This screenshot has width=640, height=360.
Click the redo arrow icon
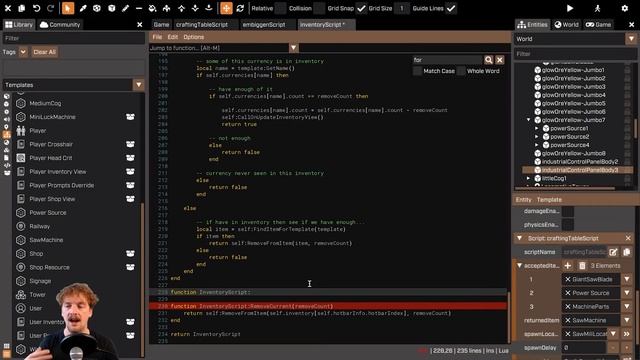point(51,8)
